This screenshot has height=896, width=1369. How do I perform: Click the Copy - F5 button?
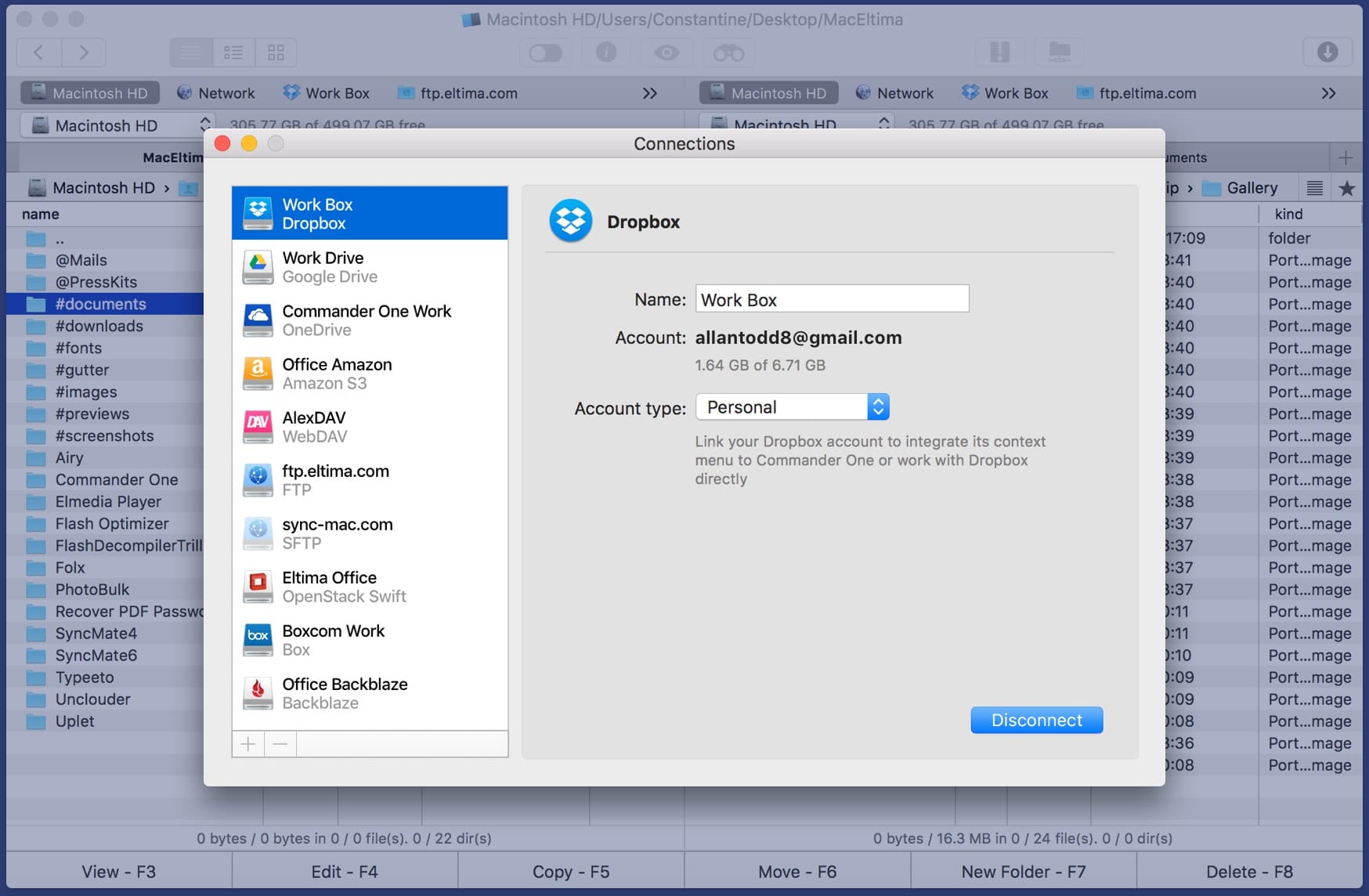point(571,872)
